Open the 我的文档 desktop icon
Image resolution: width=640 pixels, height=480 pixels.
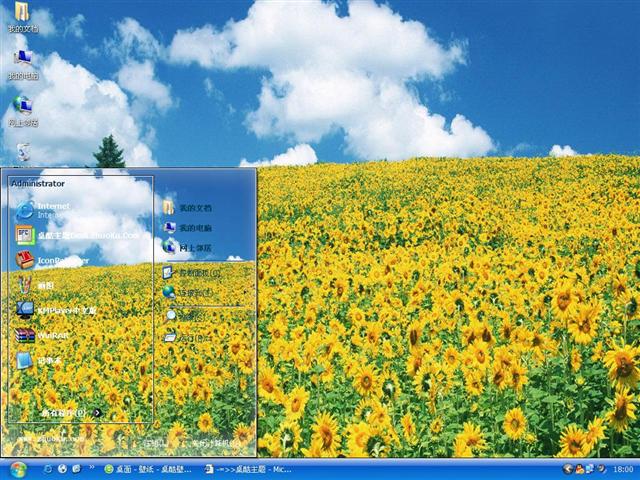[x=23, y=17]
